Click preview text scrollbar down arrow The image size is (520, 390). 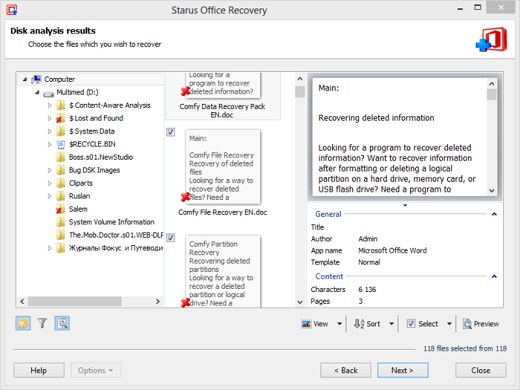491,190
